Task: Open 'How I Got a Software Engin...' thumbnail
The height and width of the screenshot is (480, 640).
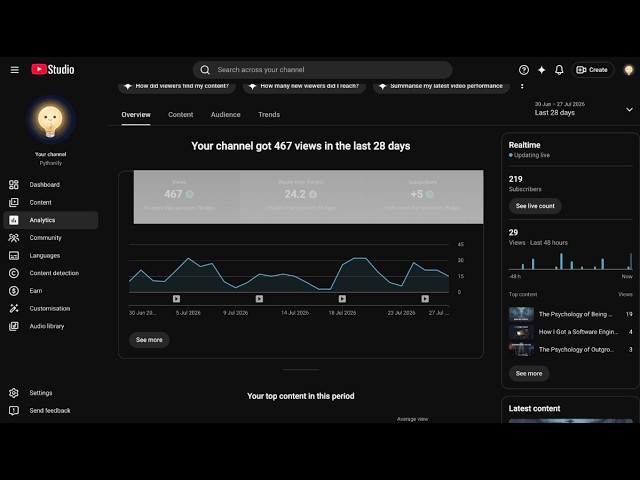Action: 521,332
